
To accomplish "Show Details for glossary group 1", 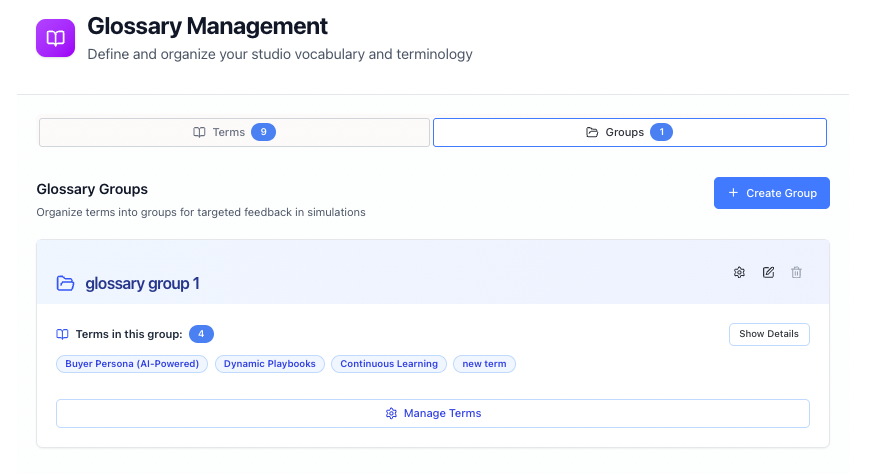I will point(769,334).
